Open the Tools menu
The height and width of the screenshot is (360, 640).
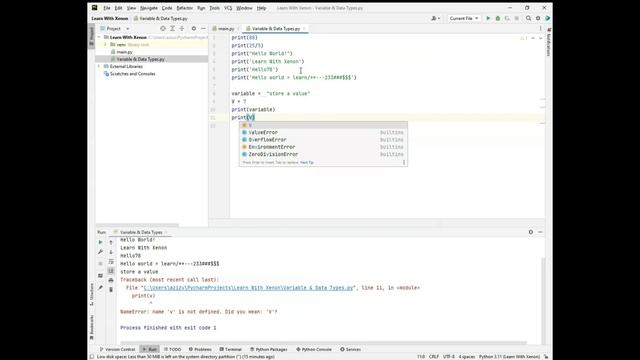pyautogui.click(x=214, y=8)
